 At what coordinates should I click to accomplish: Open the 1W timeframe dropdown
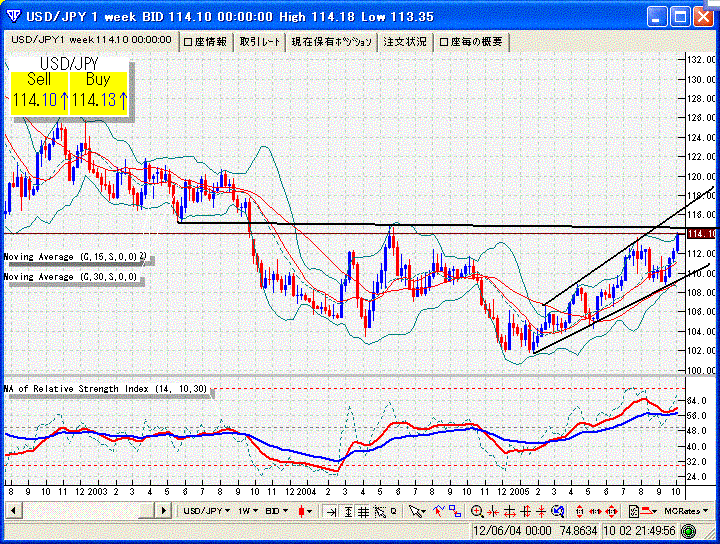coord(247,511)
